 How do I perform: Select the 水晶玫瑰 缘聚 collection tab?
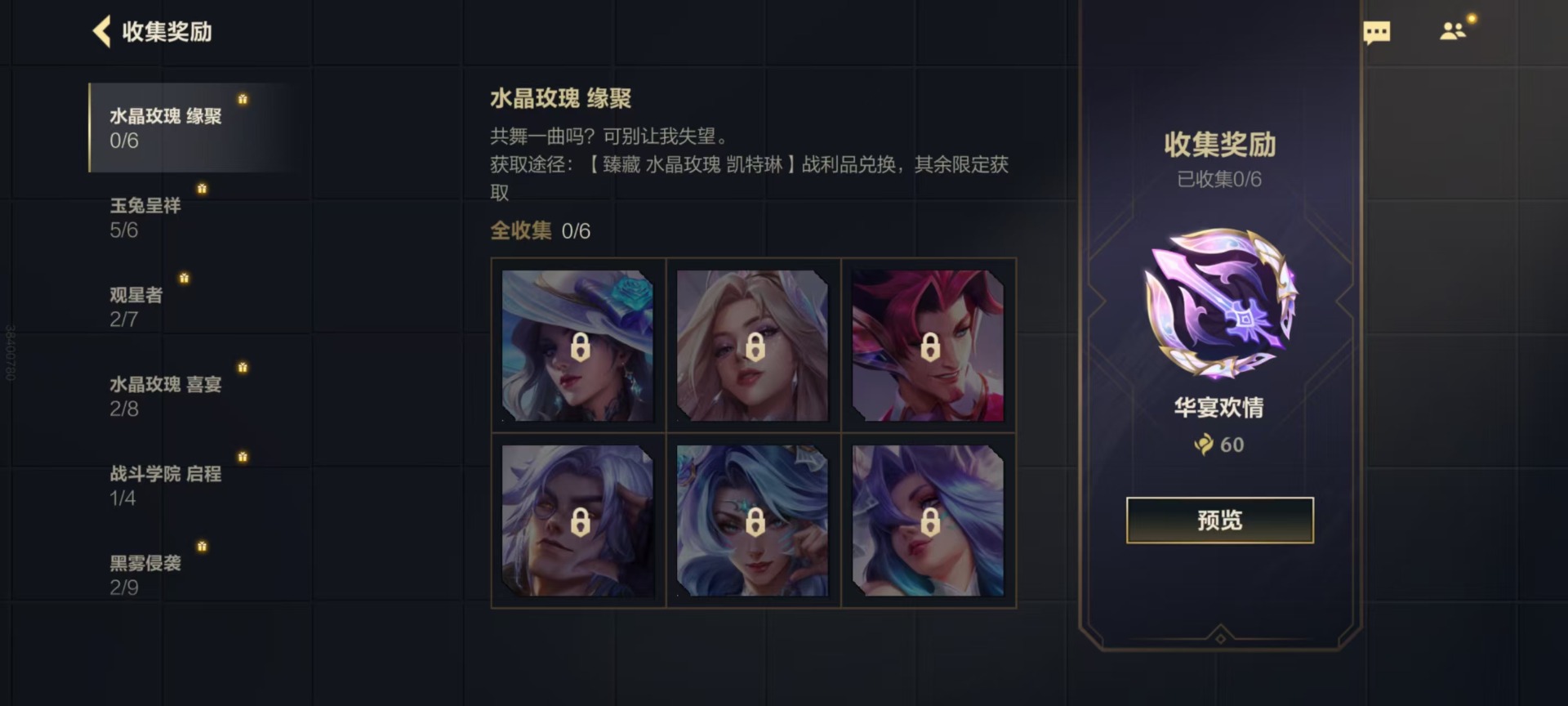coord(189,127)
